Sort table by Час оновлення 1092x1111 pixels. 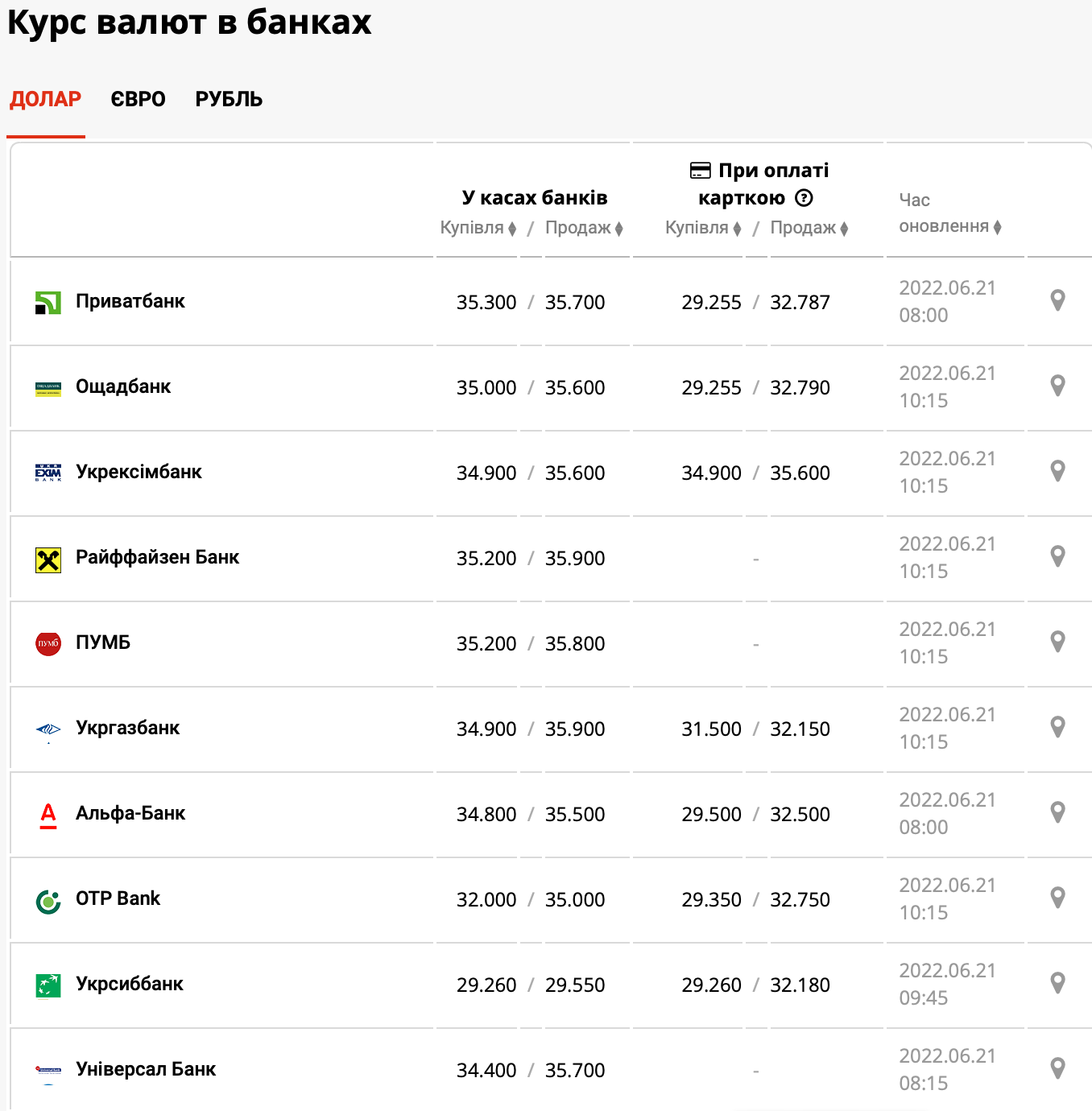pos(949,226)
